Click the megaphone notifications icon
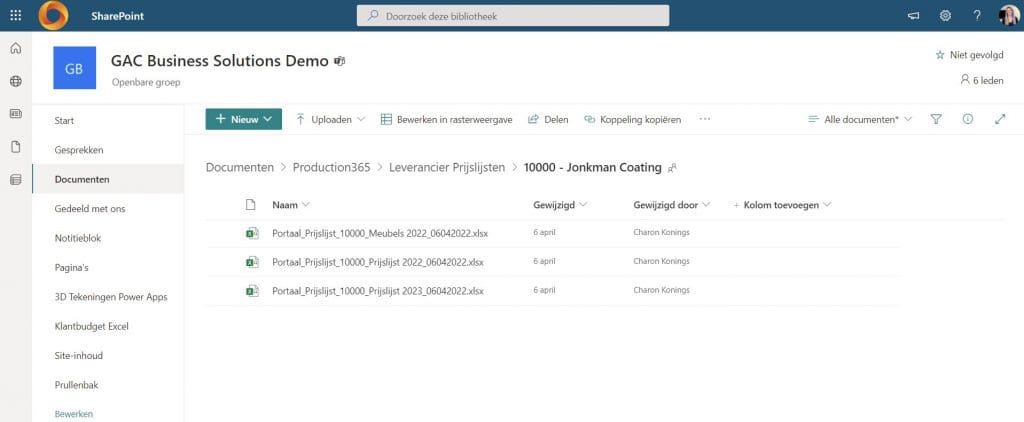This screenshot has width=1024, height=422. [x=913, y=16]
